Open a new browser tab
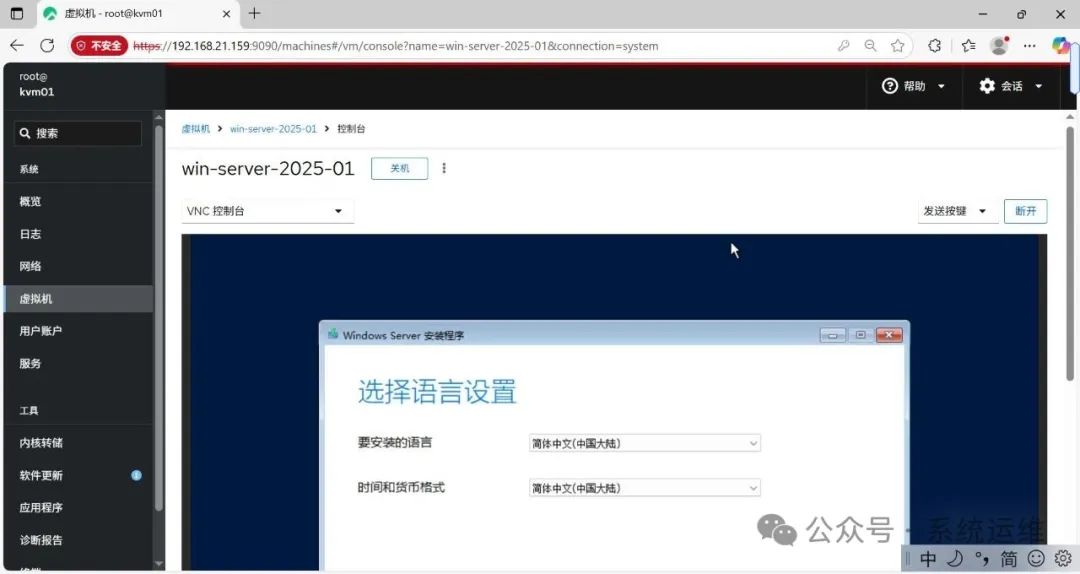This screenshot has width=1080, height=574. (255, 13)
